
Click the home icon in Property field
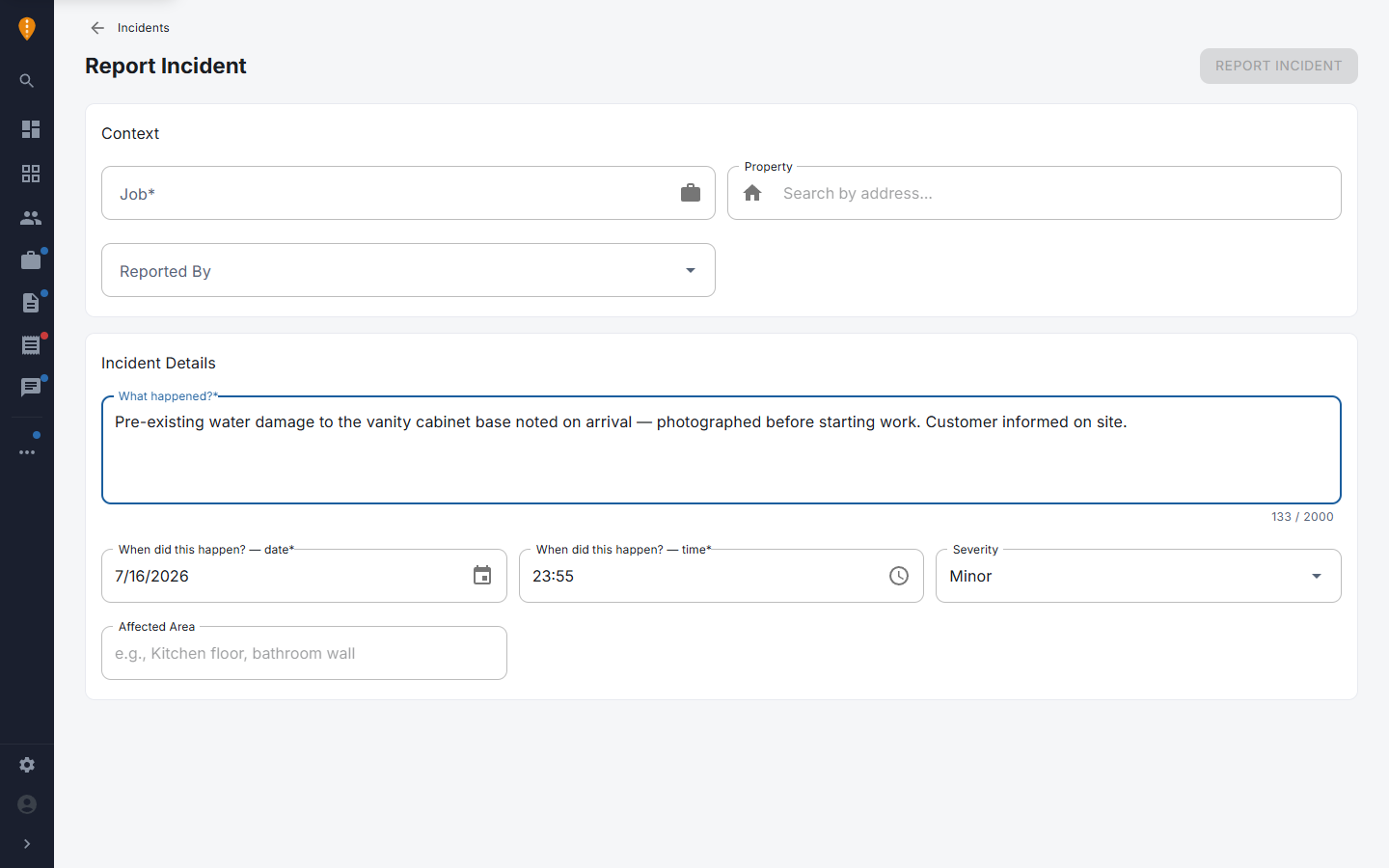752,193
